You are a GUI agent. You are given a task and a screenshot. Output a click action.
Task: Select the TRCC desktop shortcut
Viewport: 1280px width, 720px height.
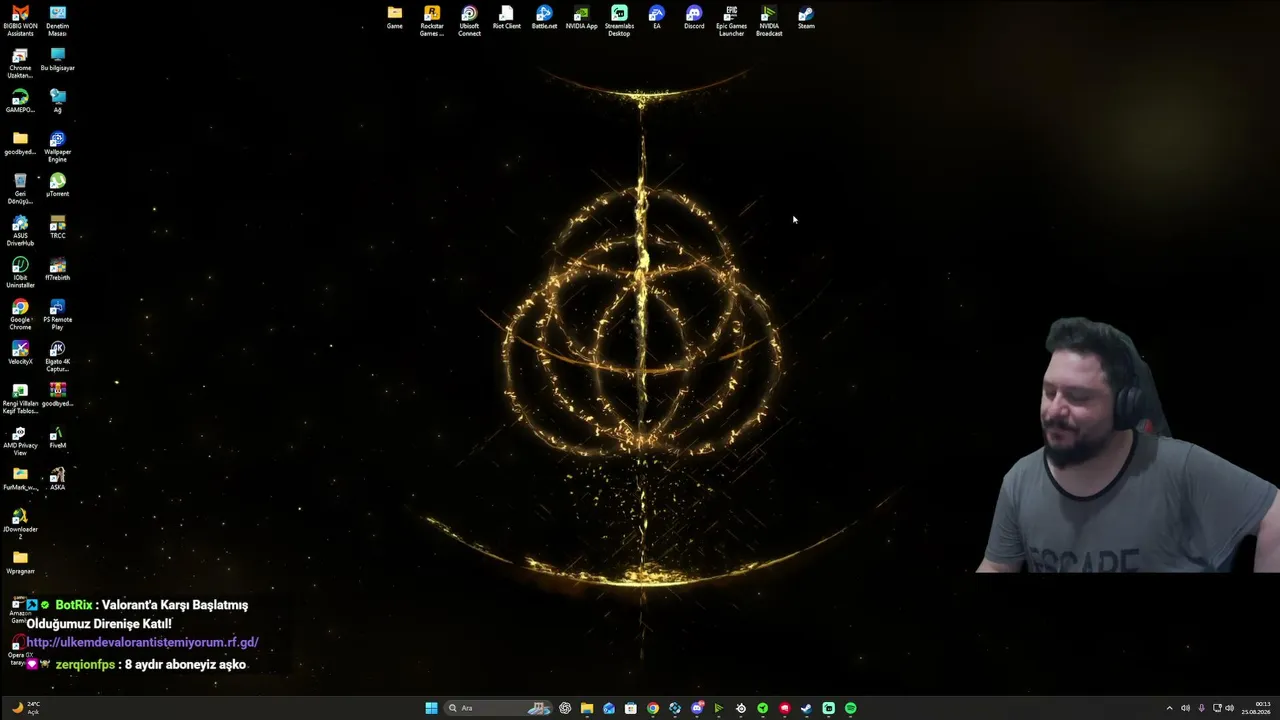tap(58, 228)
